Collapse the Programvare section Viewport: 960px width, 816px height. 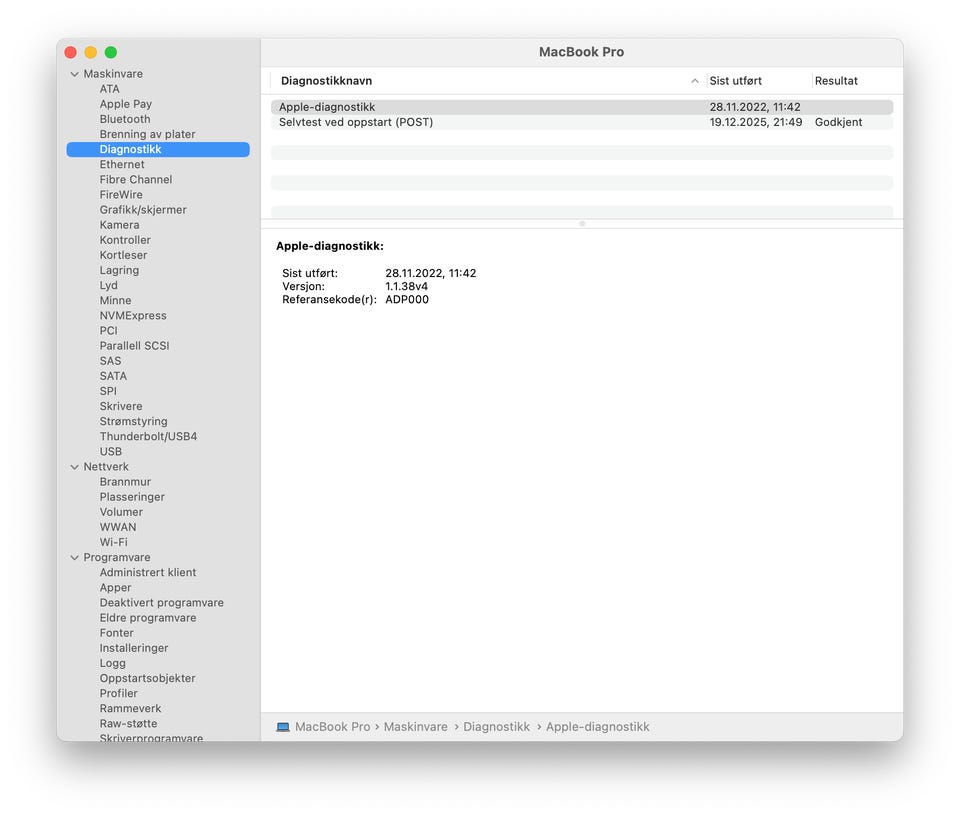tap(74, 558)
